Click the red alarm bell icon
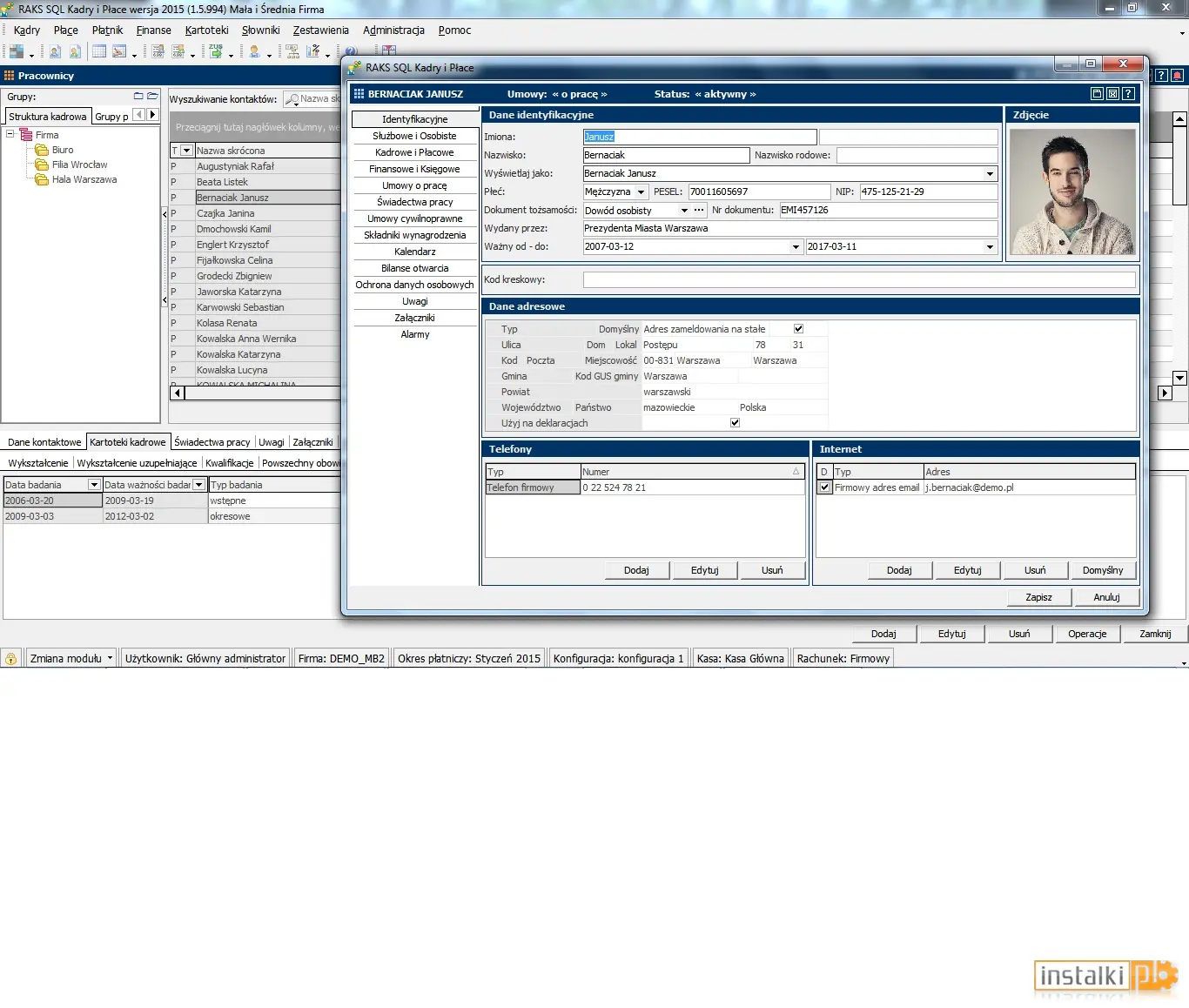The height and width of the screenshot is (1008, 1189). point(1177,76)
